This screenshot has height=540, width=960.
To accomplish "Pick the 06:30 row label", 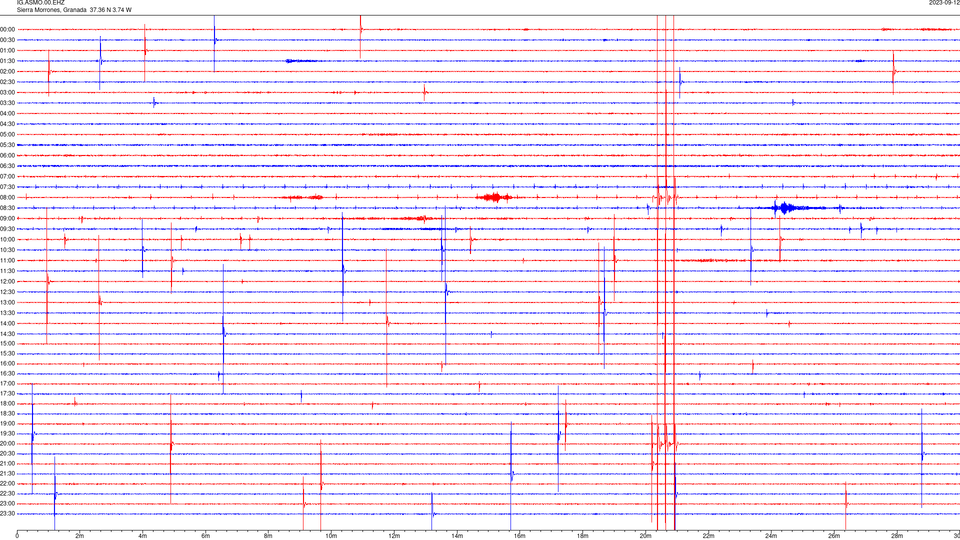I will click(x=8, y=166).
